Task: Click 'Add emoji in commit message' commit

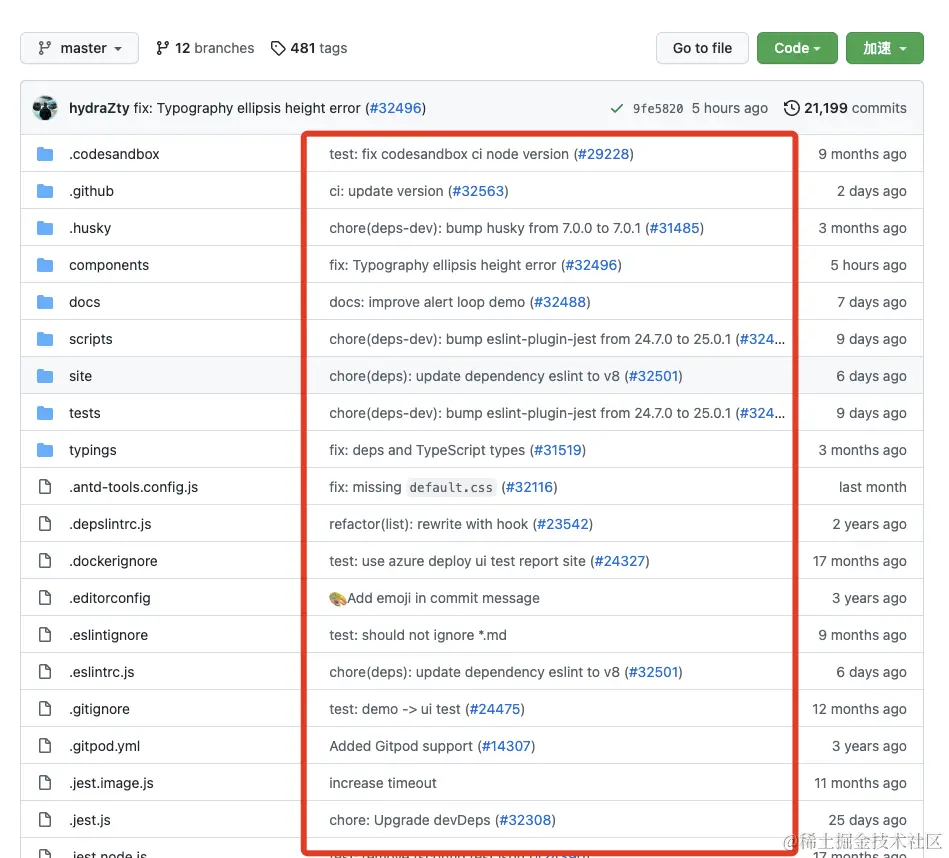Action: click(x=435, y=598)
